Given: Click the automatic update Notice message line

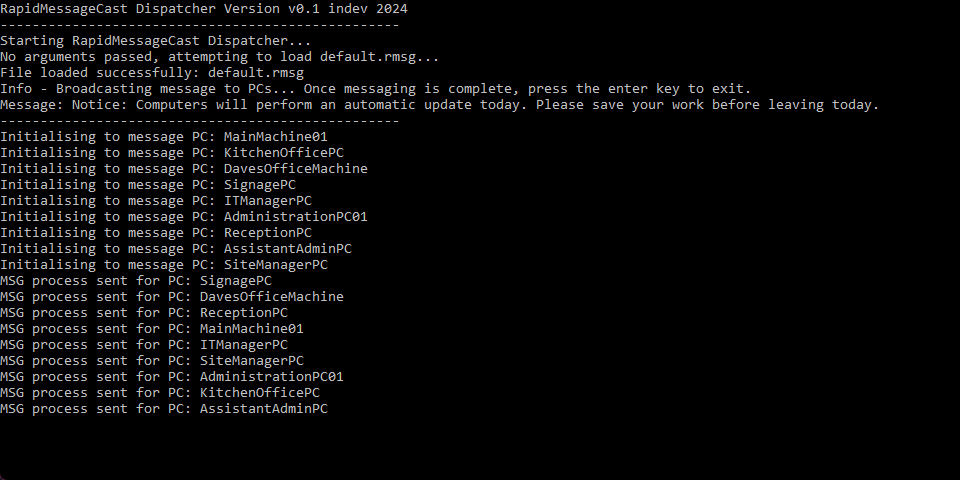Looking at the screenshot, I should [439, 105].
